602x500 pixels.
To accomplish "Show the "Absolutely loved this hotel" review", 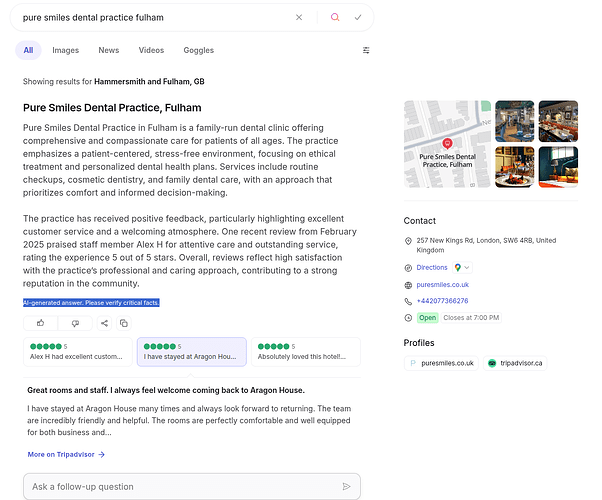I will (305, 352).
